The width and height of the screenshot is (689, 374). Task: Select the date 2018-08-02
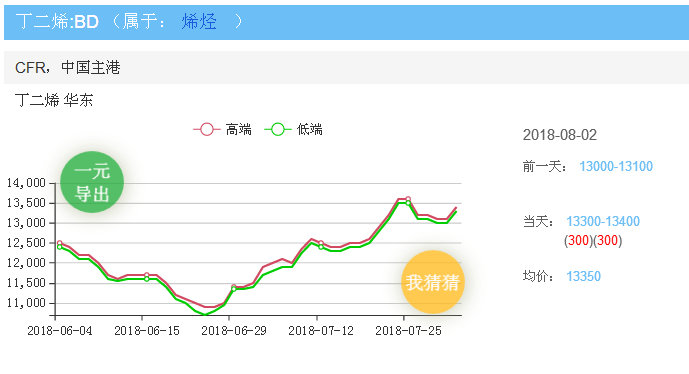(x=559, y=135)
